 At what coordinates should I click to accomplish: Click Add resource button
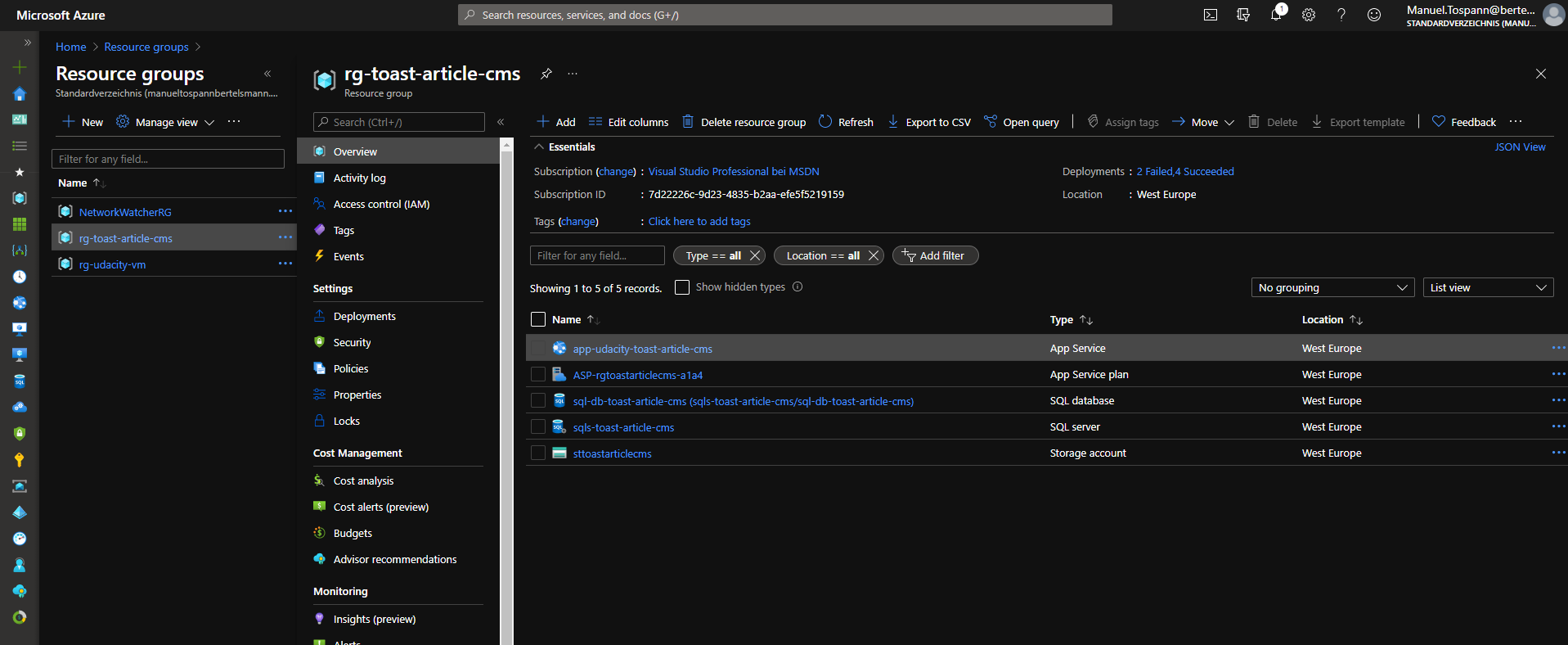pos(556,122)
